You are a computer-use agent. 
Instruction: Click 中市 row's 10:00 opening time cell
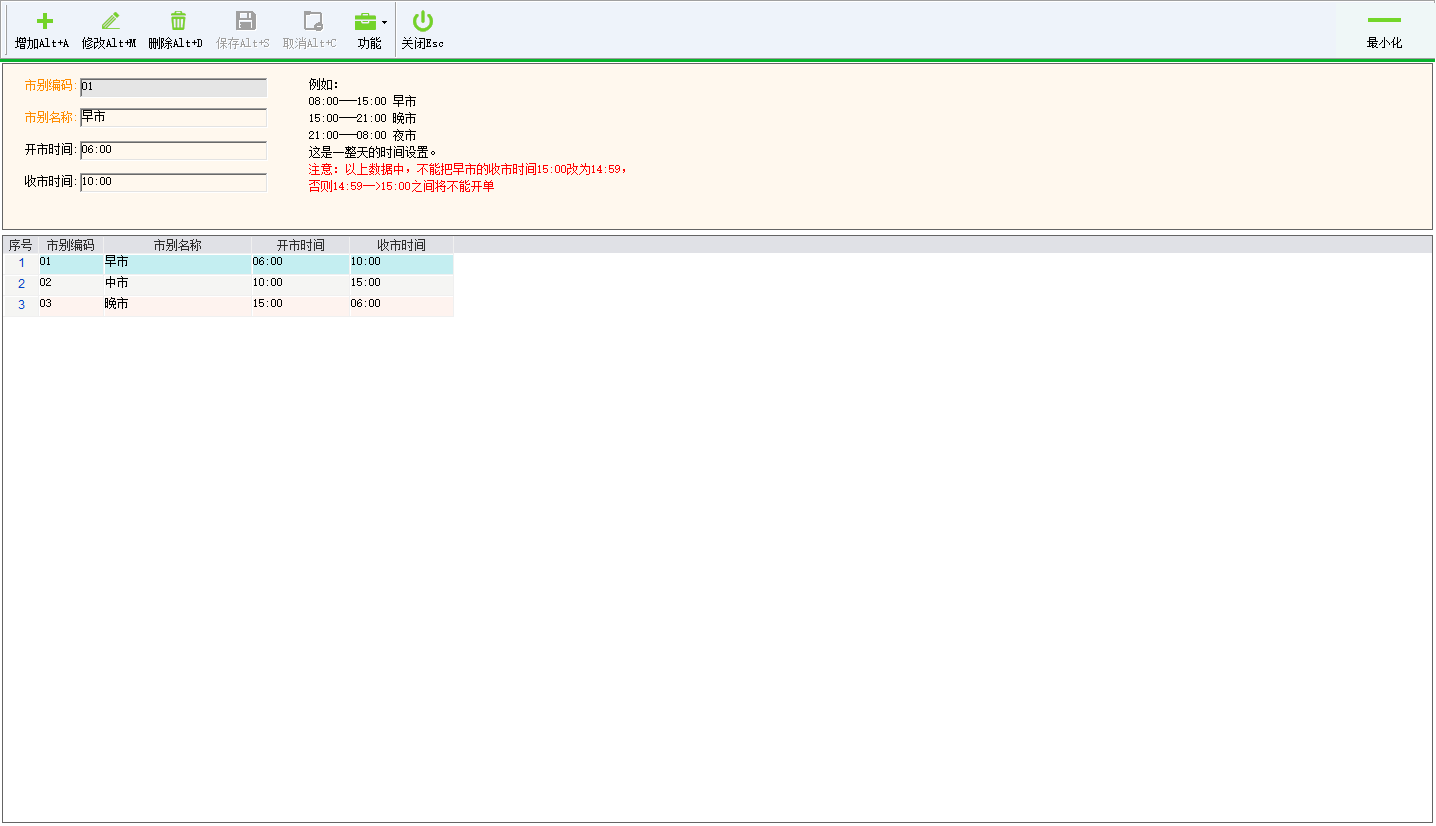click(x=300, y=284)
